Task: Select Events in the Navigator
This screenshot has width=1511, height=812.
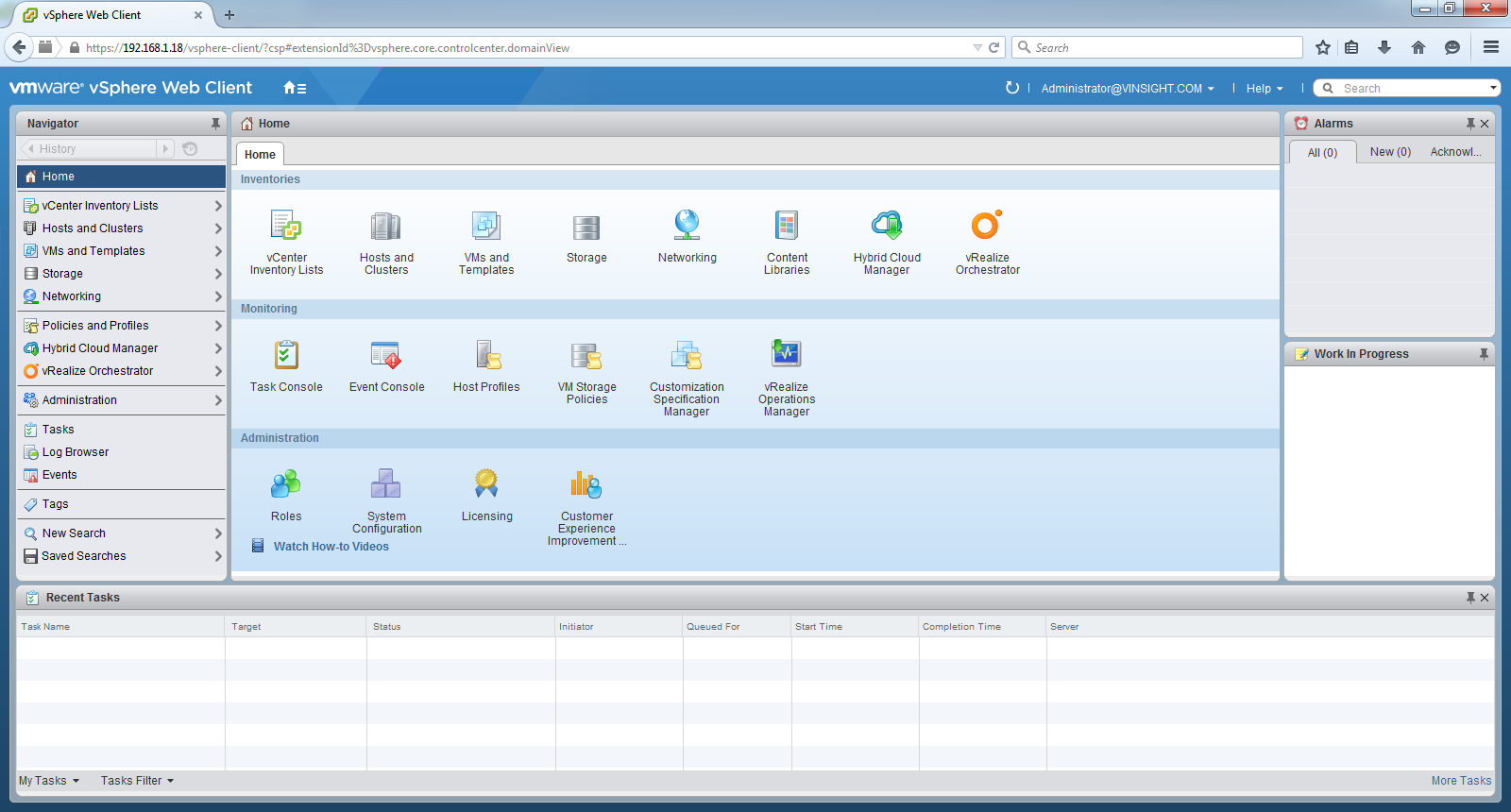Action: coord(121,475)
